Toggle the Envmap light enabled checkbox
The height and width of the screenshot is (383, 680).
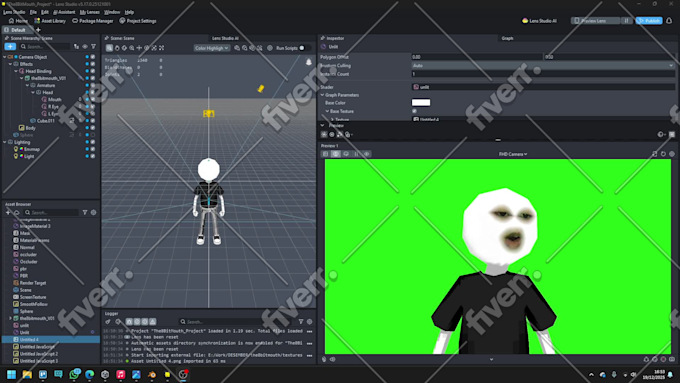pos(92,149)
